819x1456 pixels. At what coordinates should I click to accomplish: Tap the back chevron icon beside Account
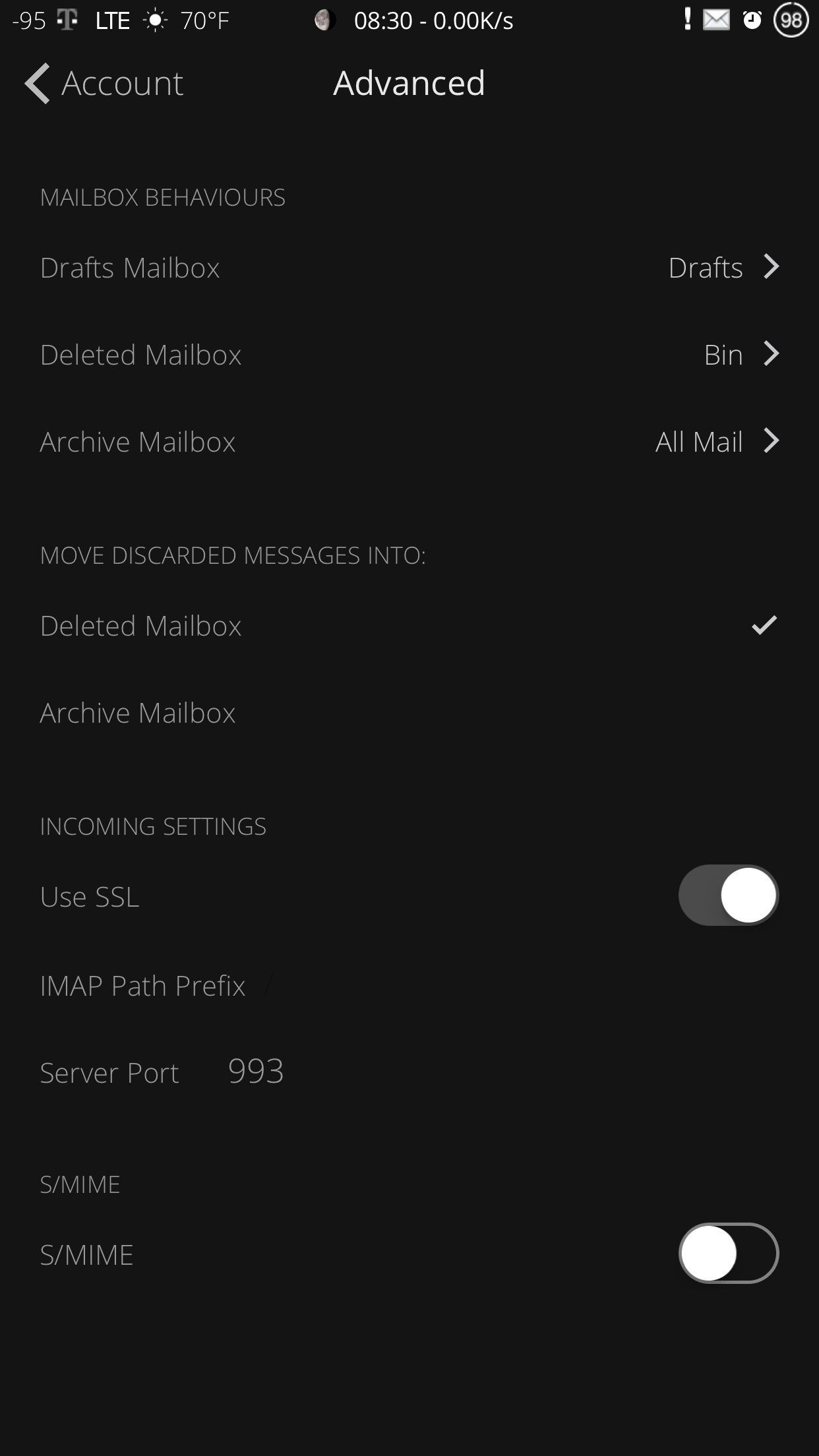click(37, 84)
